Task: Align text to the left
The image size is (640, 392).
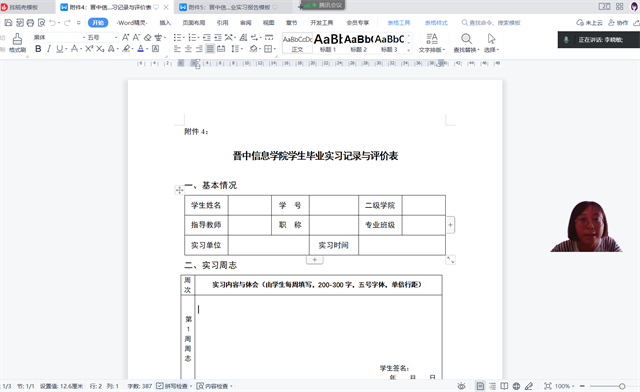Action: (177, 49)
